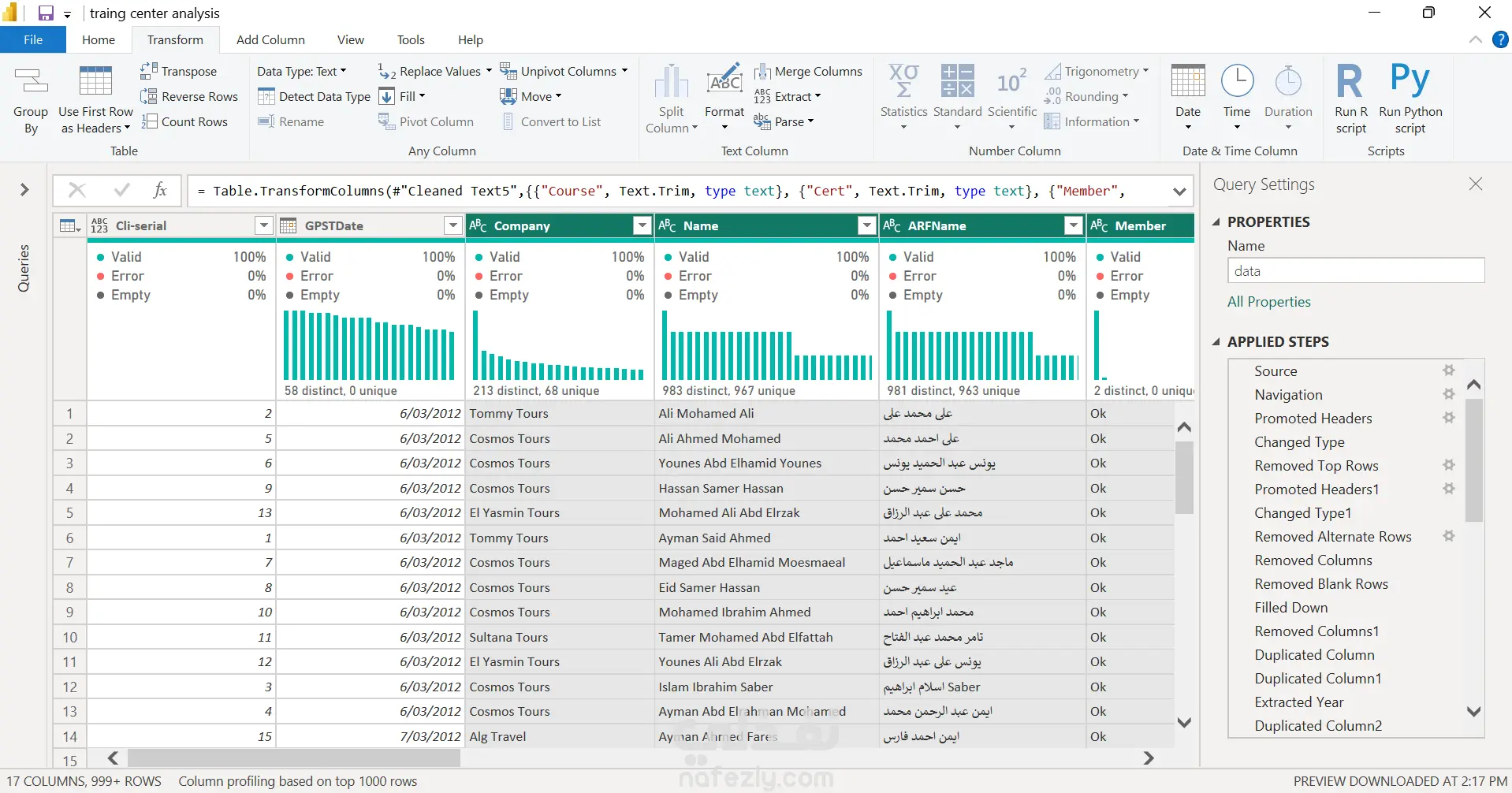Screen dimensions: 1512x793
Task: Open the Data Type: Text dropdown
Action: point(302,71)
